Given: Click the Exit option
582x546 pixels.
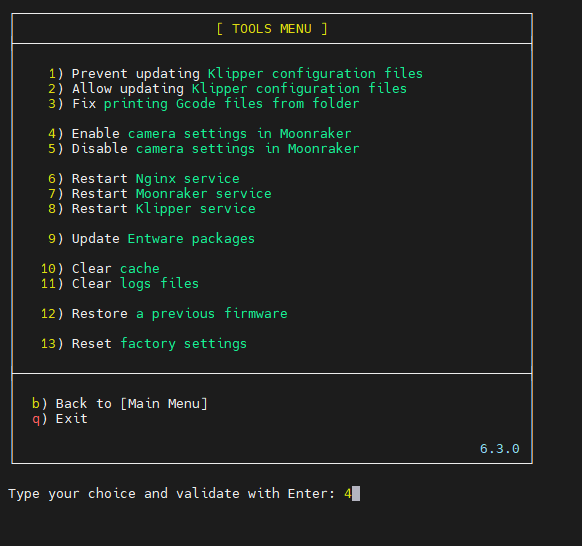Looking at the screenshot, I should click(x=60, y=419).
